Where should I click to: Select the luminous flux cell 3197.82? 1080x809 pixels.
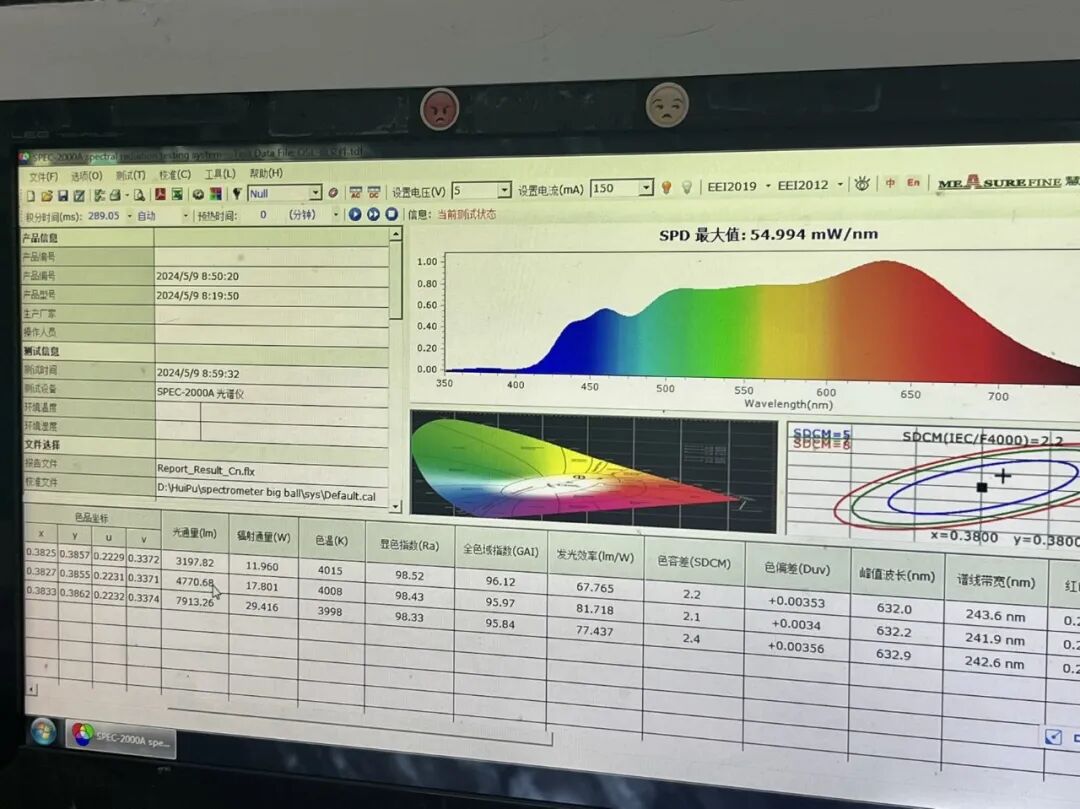[195, 562]
